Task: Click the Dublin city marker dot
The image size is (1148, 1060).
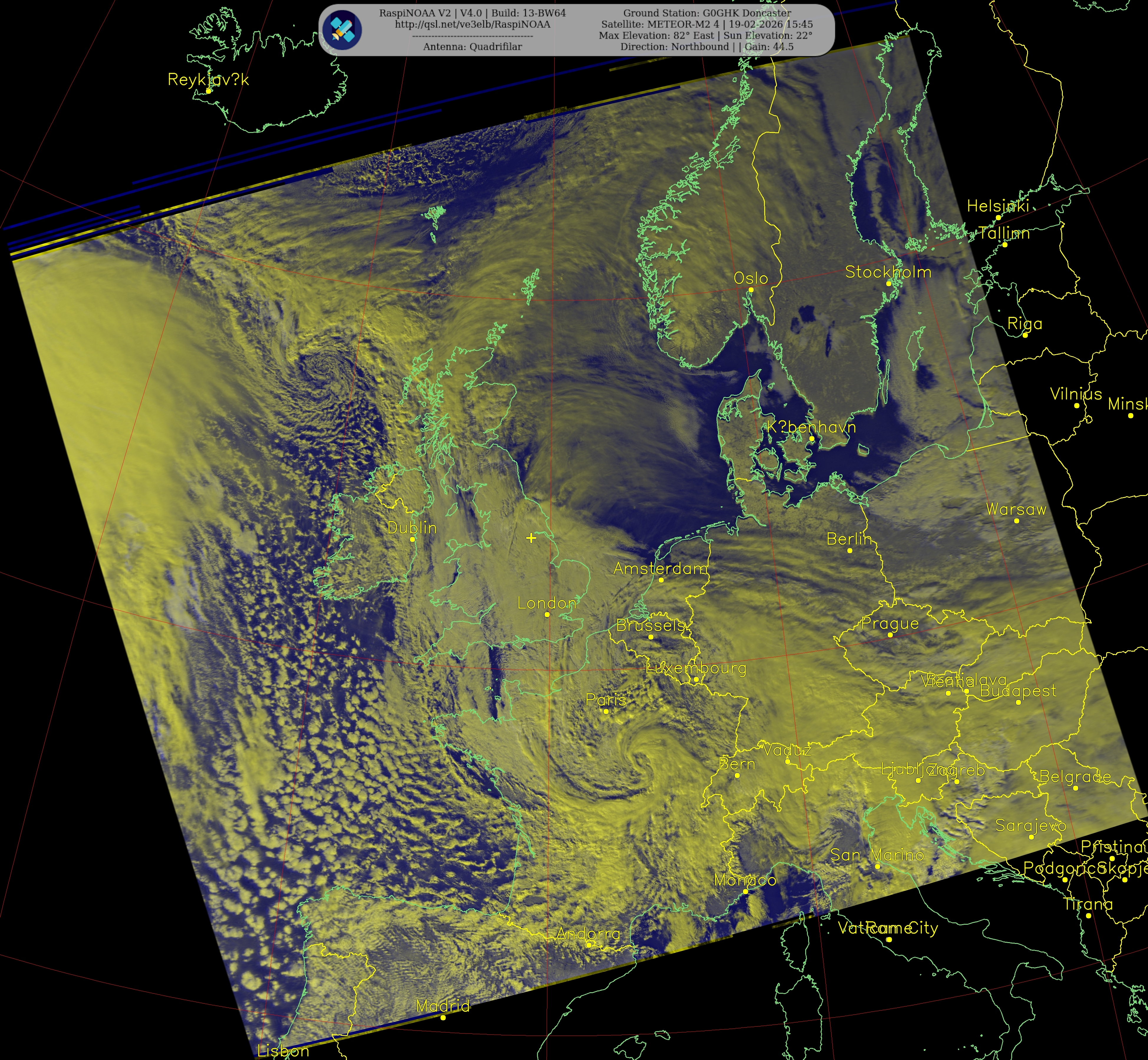Action: pos(413,539)
